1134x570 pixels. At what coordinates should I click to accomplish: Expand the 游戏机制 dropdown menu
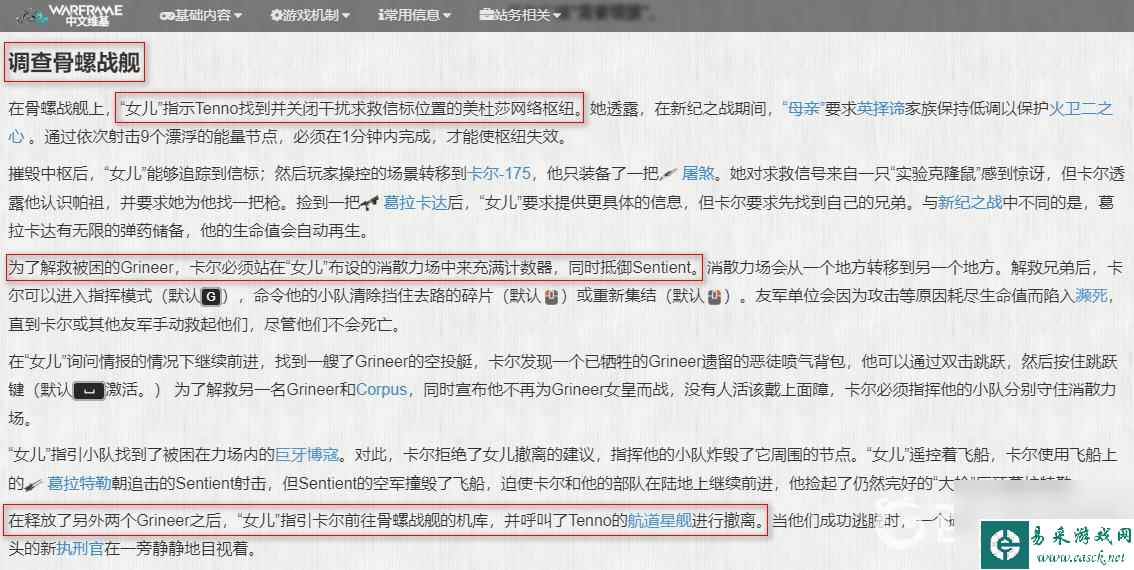[x=310, y=14]
